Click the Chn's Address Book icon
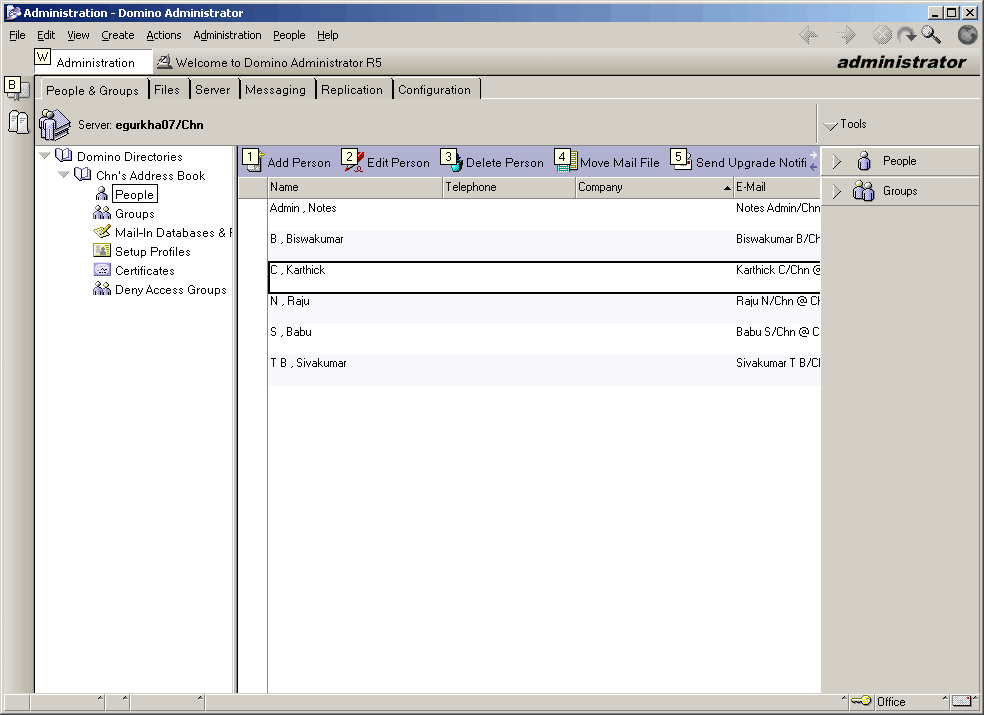 pyautogui.click(x=83, y=175)
